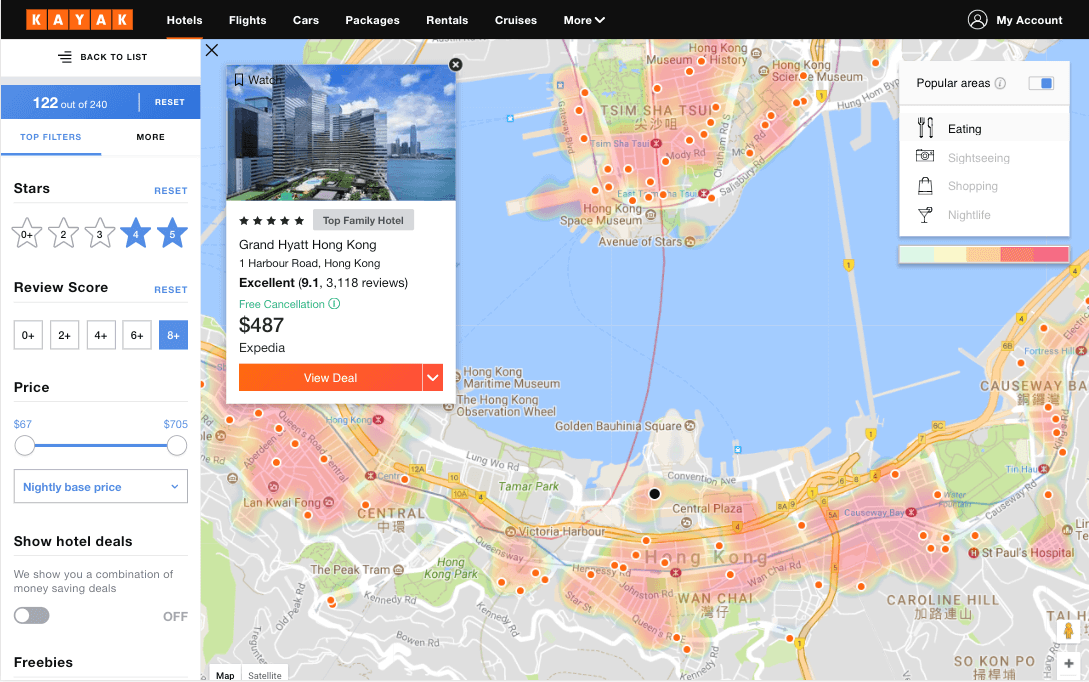Viewport: 1089px width, 682px height.
Task: Switch to the Flights tab
Action: (247, 19)
